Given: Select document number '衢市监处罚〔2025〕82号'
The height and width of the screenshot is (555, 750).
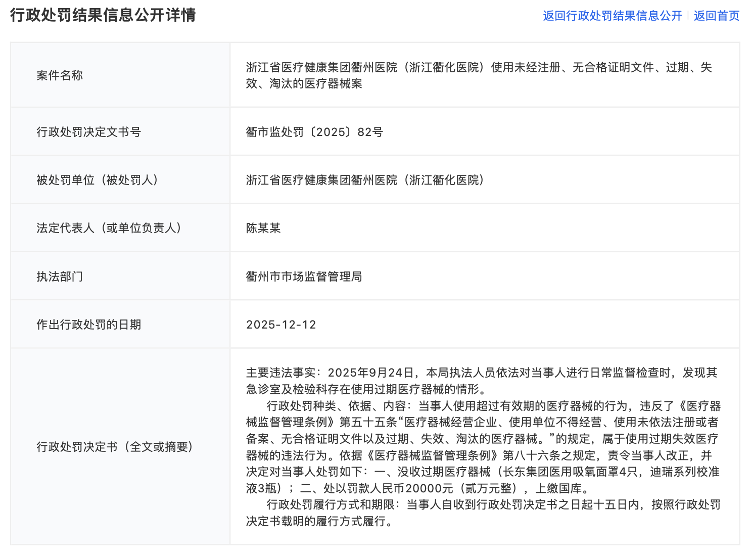Looking at the screenshot, I should point(314,132).
